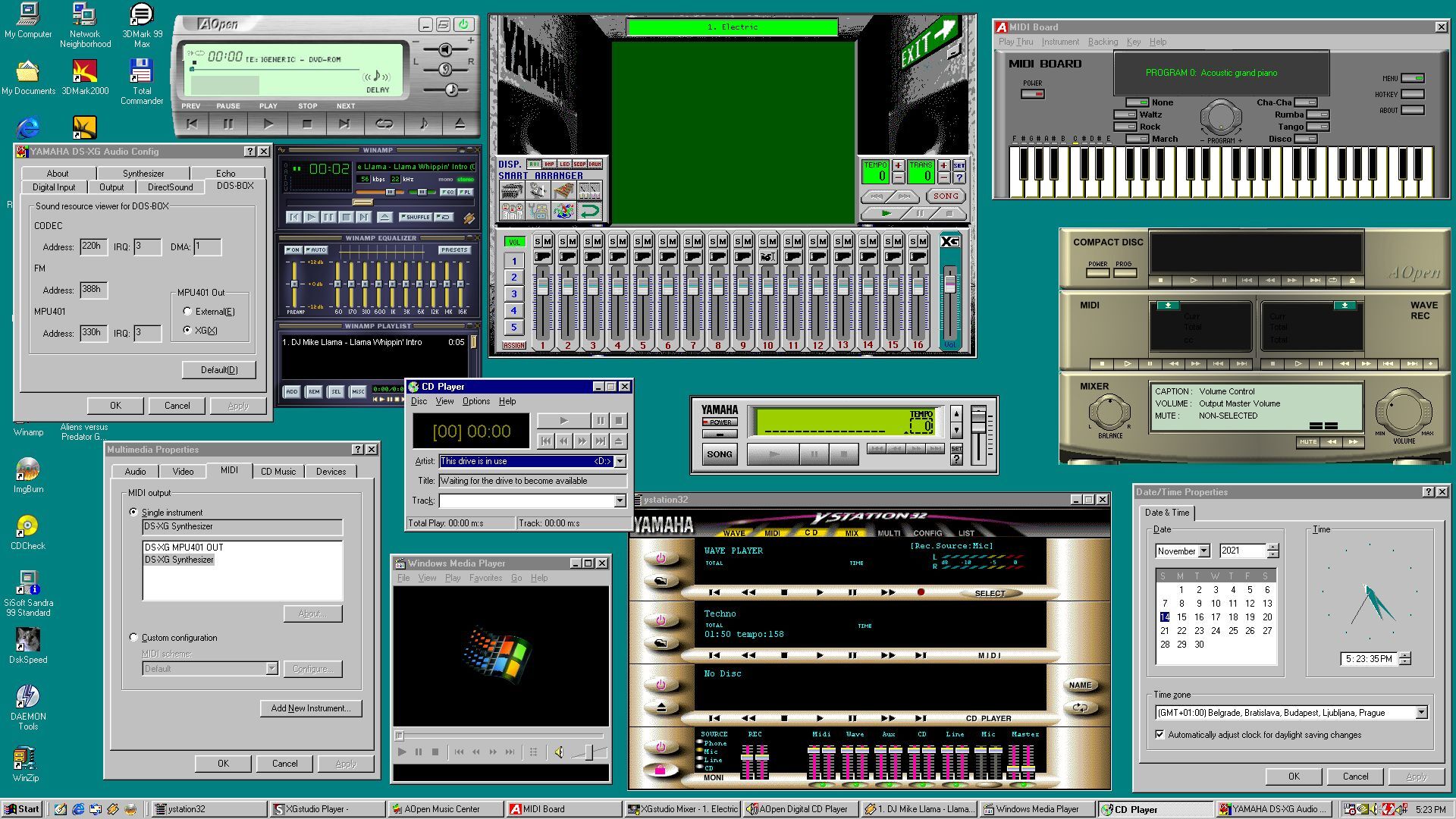
Task: Click OK in Date/Time Properties
Action: point(1294,776)
